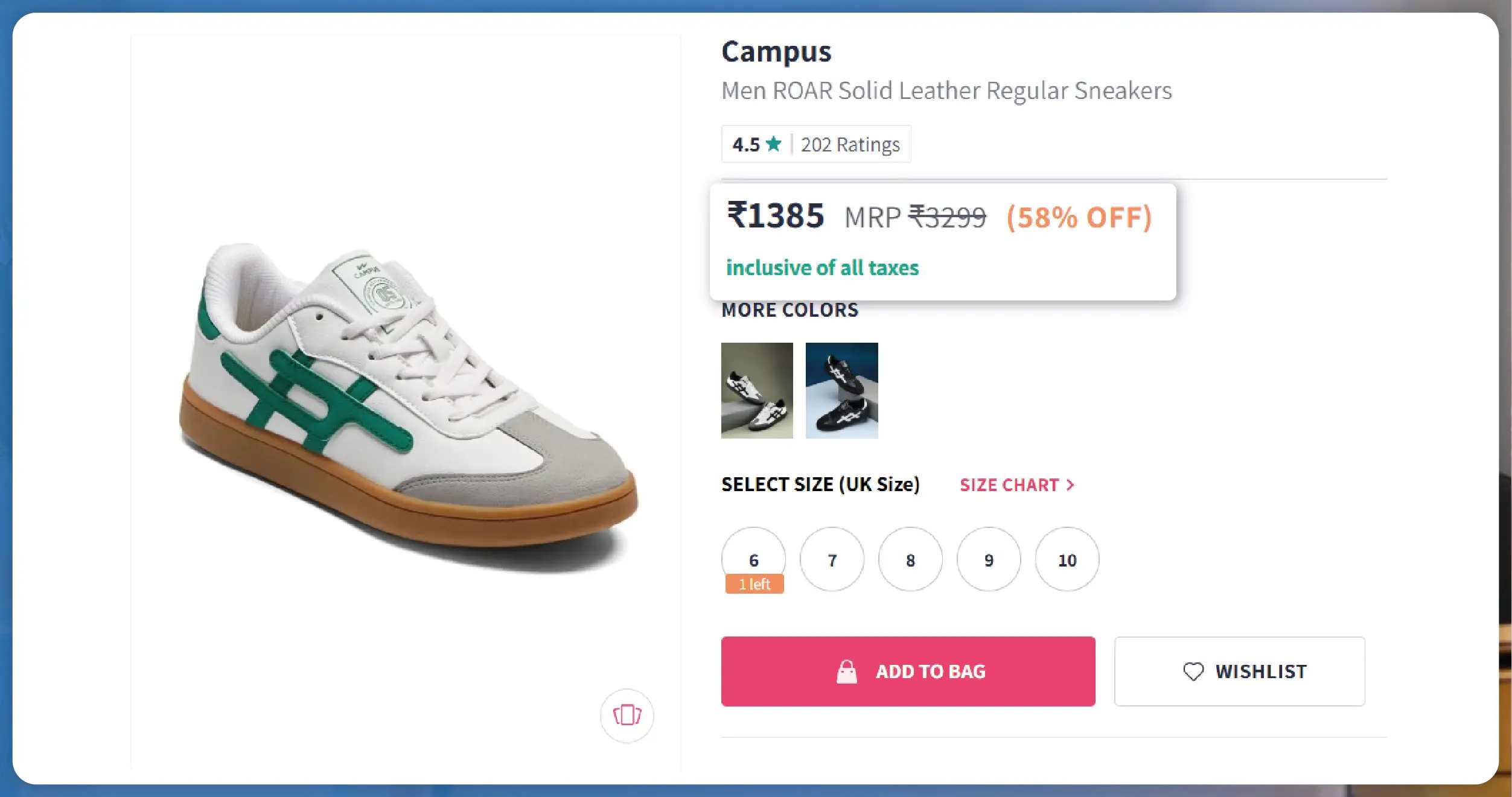Click the 1 left stock badge
The width and height of the screenshot is (1512, 797).
(754, 584)
